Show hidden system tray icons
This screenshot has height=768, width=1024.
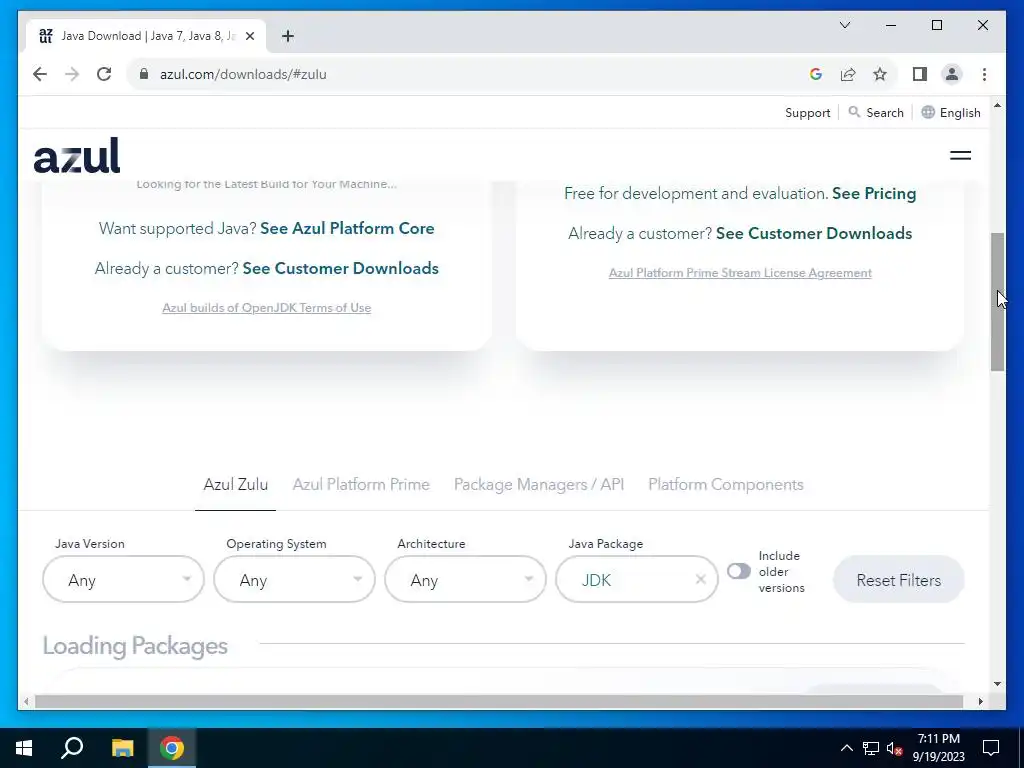pos(846,748)
